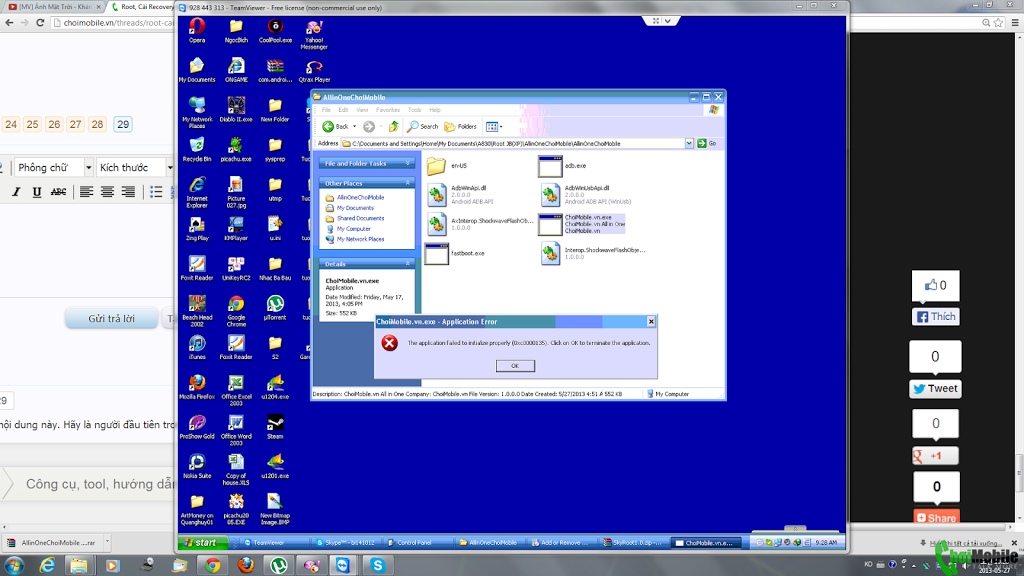This screenshot has width=1024, height=576.
Task: Toggle italic formatting in the reply editor
Action: 16,191
